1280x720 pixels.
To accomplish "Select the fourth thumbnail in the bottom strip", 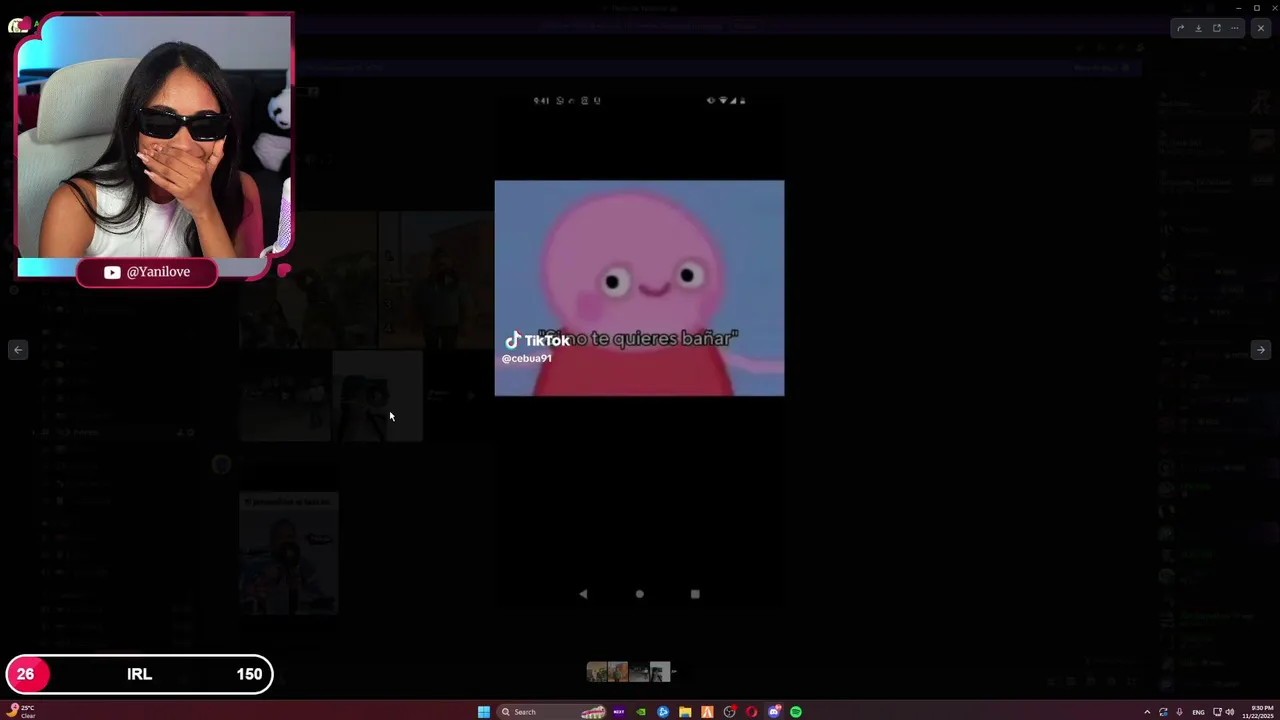I will click(660, 671).
